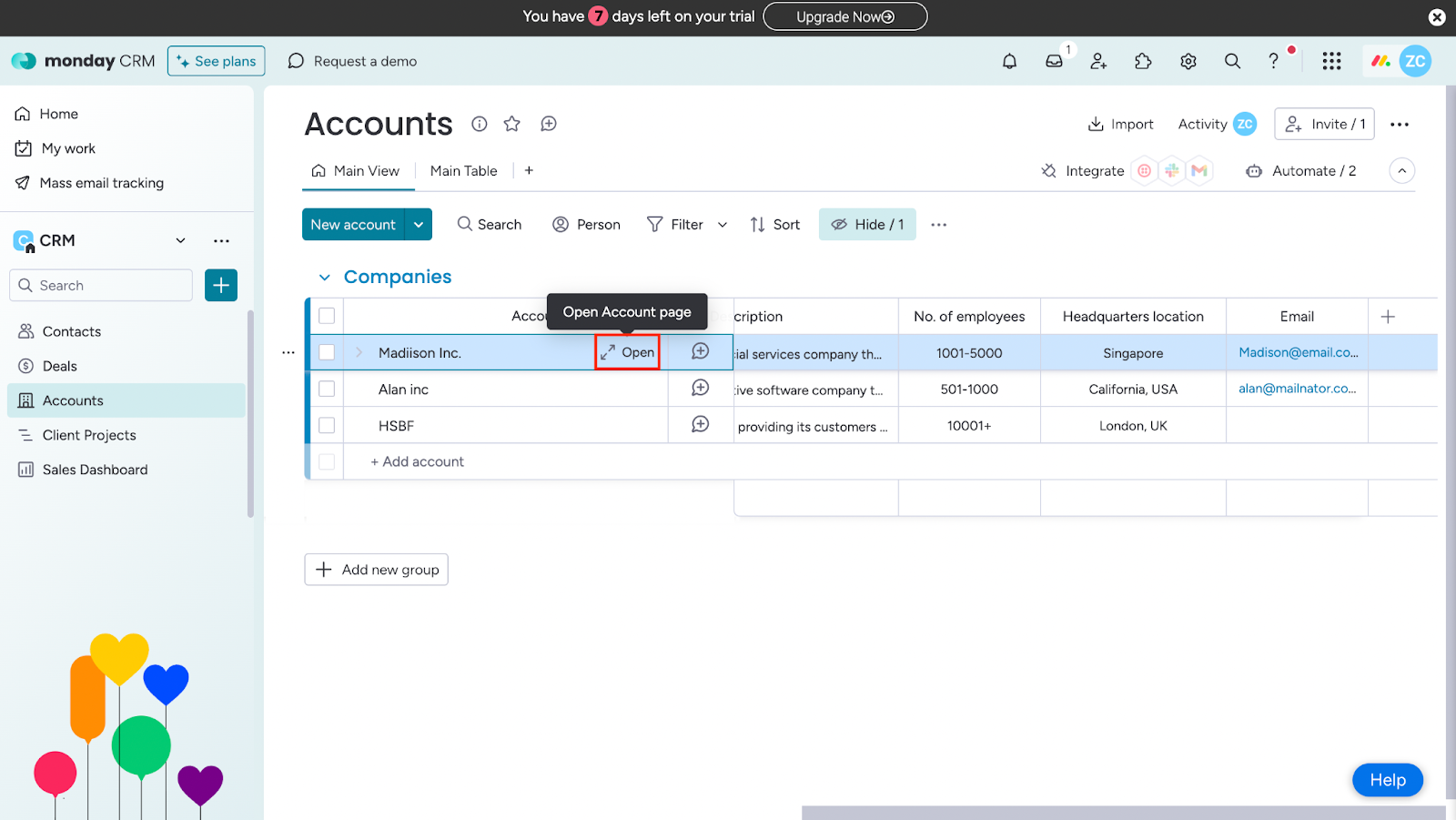Viewport: 1456px width, 820px height.
Task: Click + Add account row
Action: click(x=417, y=461)
